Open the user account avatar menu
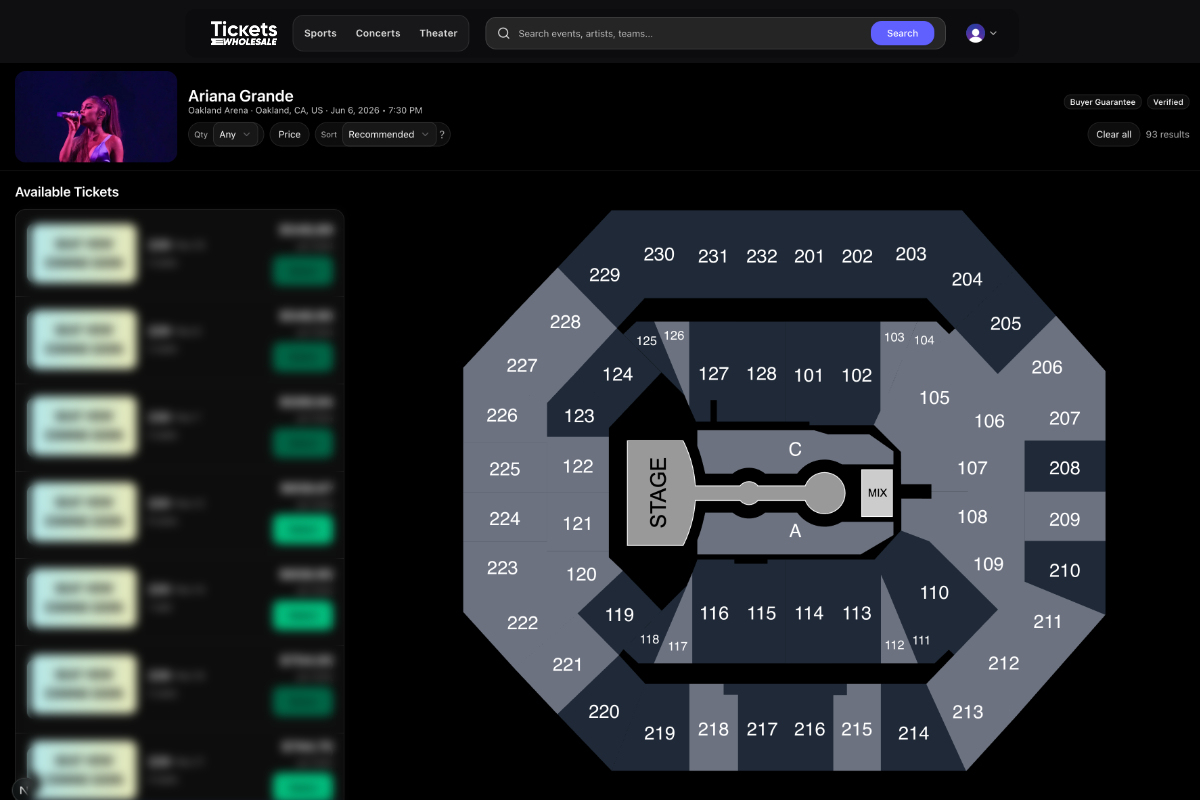The width and height of the screenshot is (1200, 800). point(980,33)
